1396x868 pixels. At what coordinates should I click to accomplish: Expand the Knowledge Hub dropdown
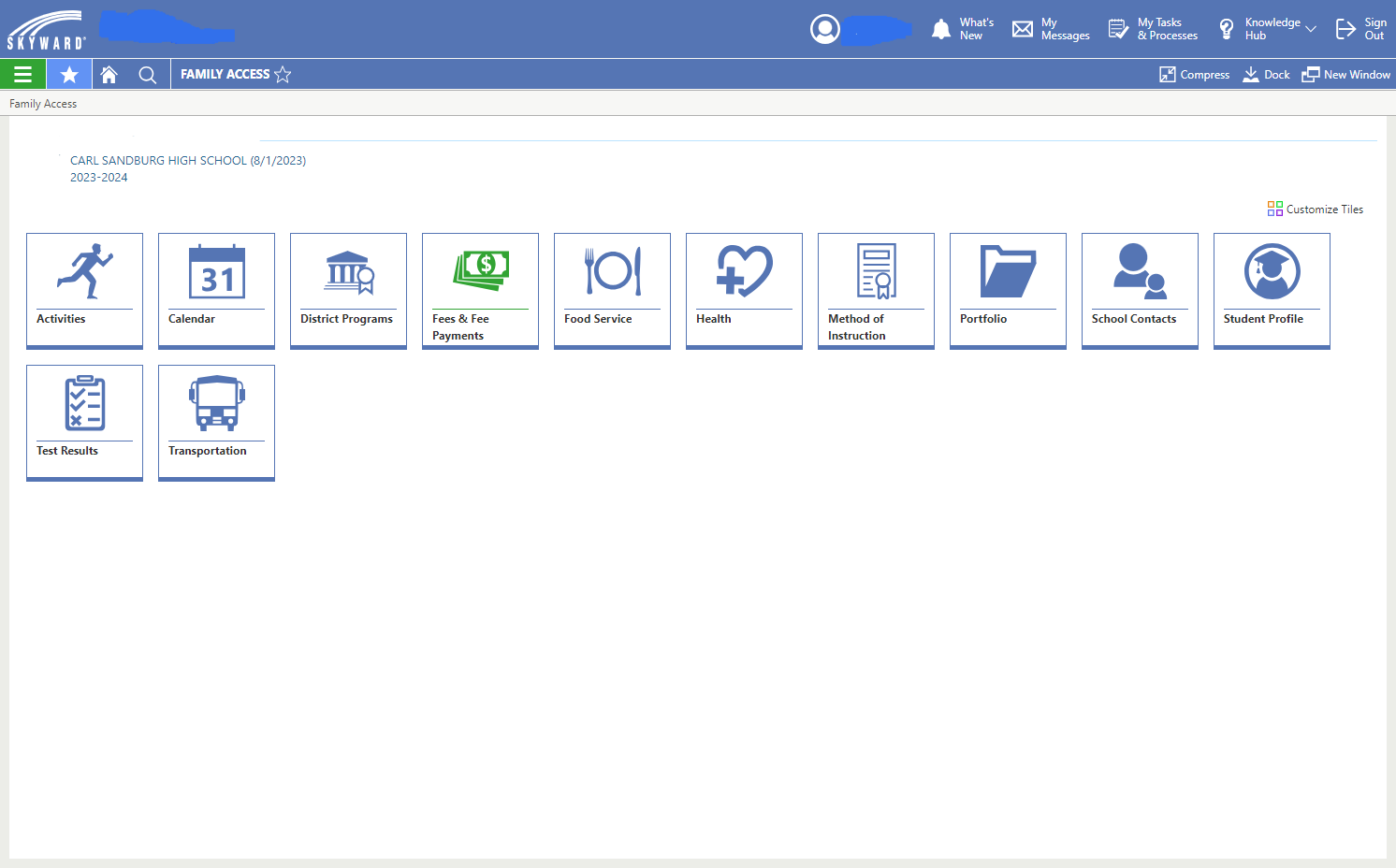(1267, 29)
